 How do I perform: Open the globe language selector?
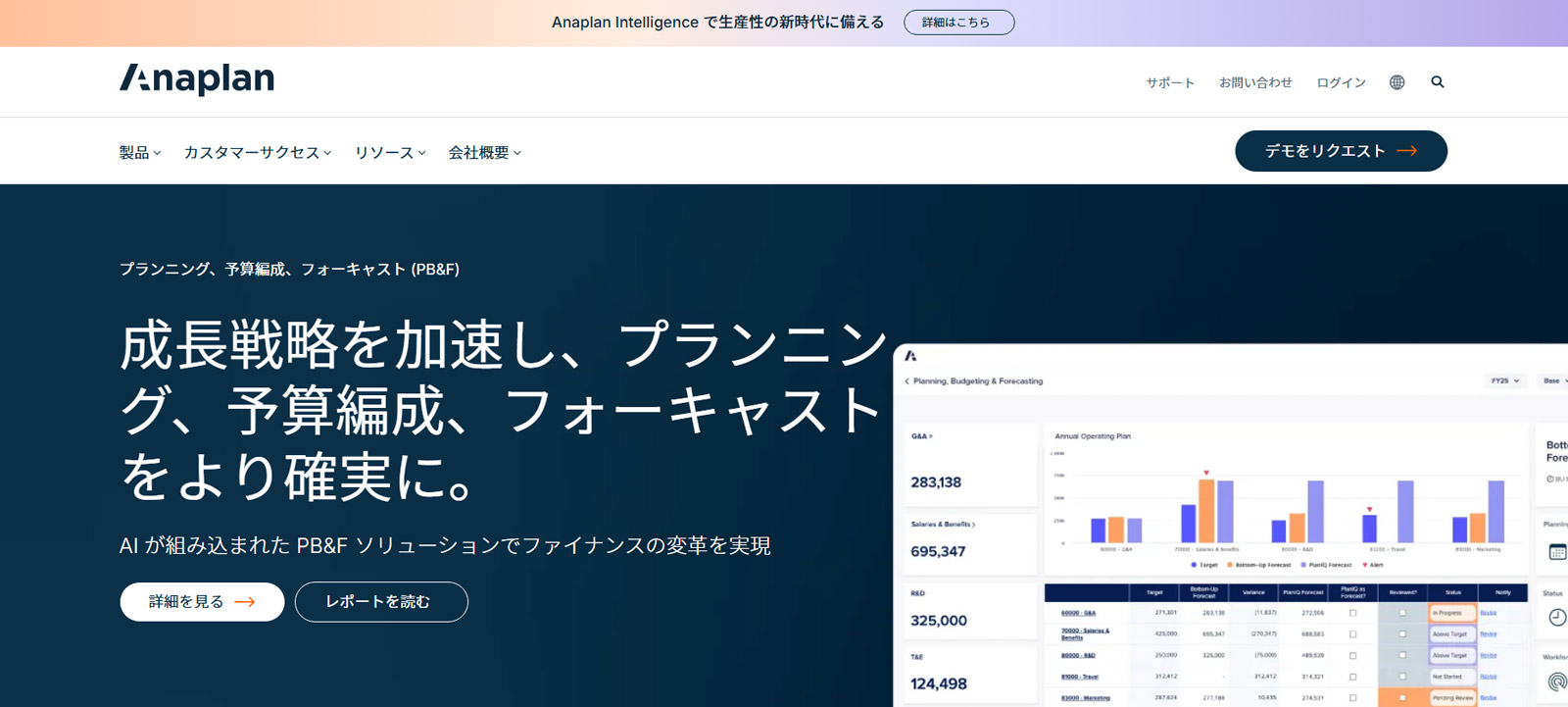(x=1396, y=82)
